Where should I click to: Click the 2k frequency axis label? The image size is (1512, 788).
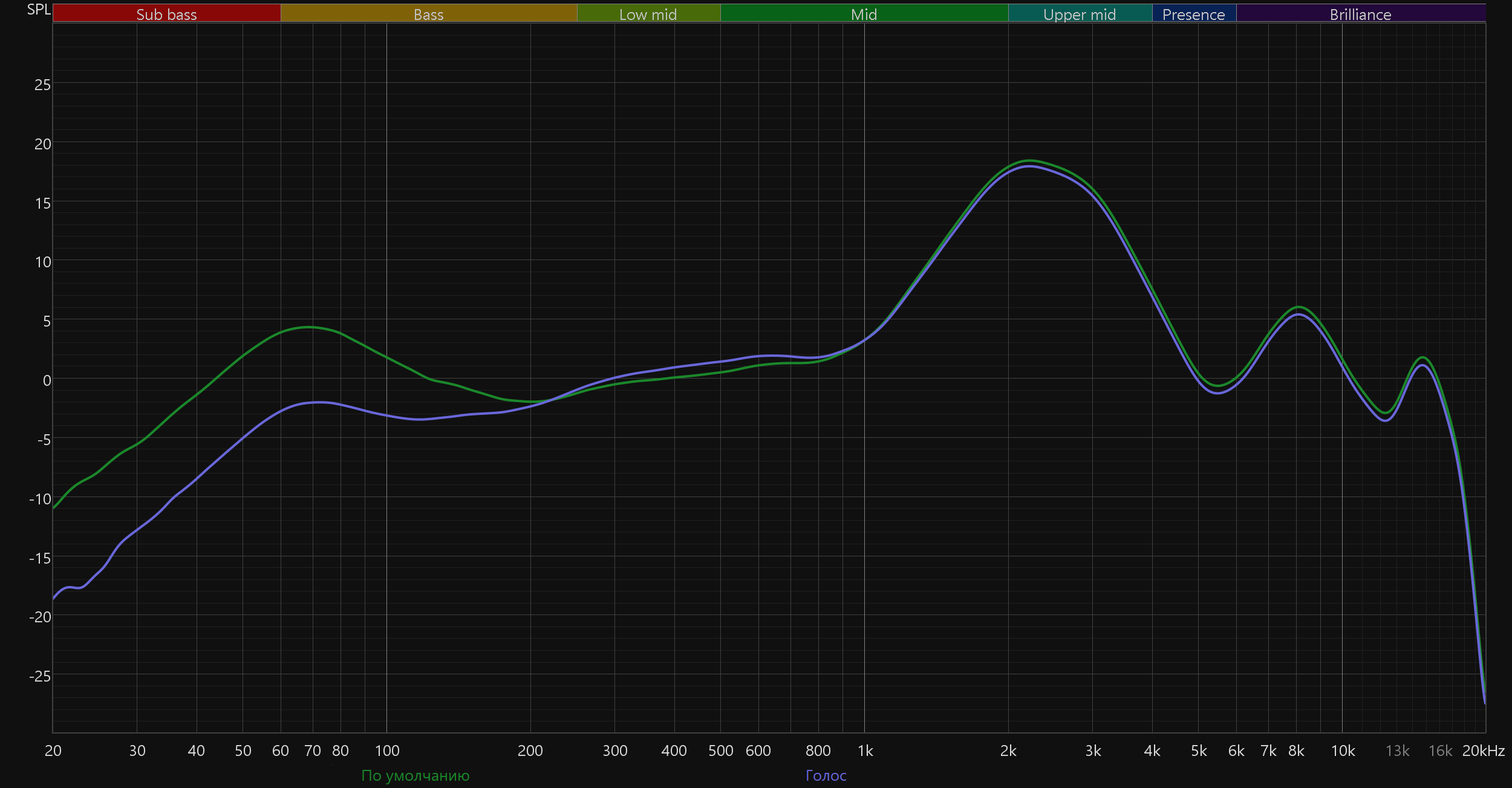point(1008,751)
